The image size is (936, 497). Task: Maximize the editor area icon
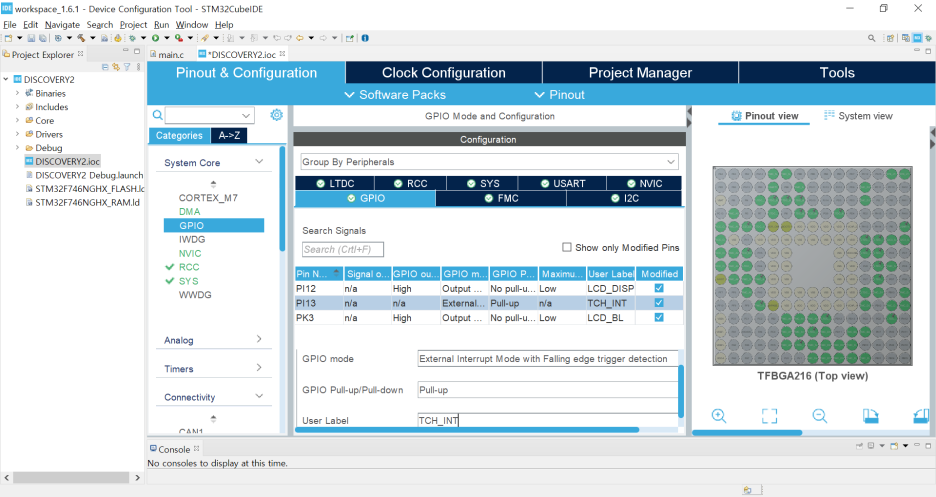coord(928,51)
